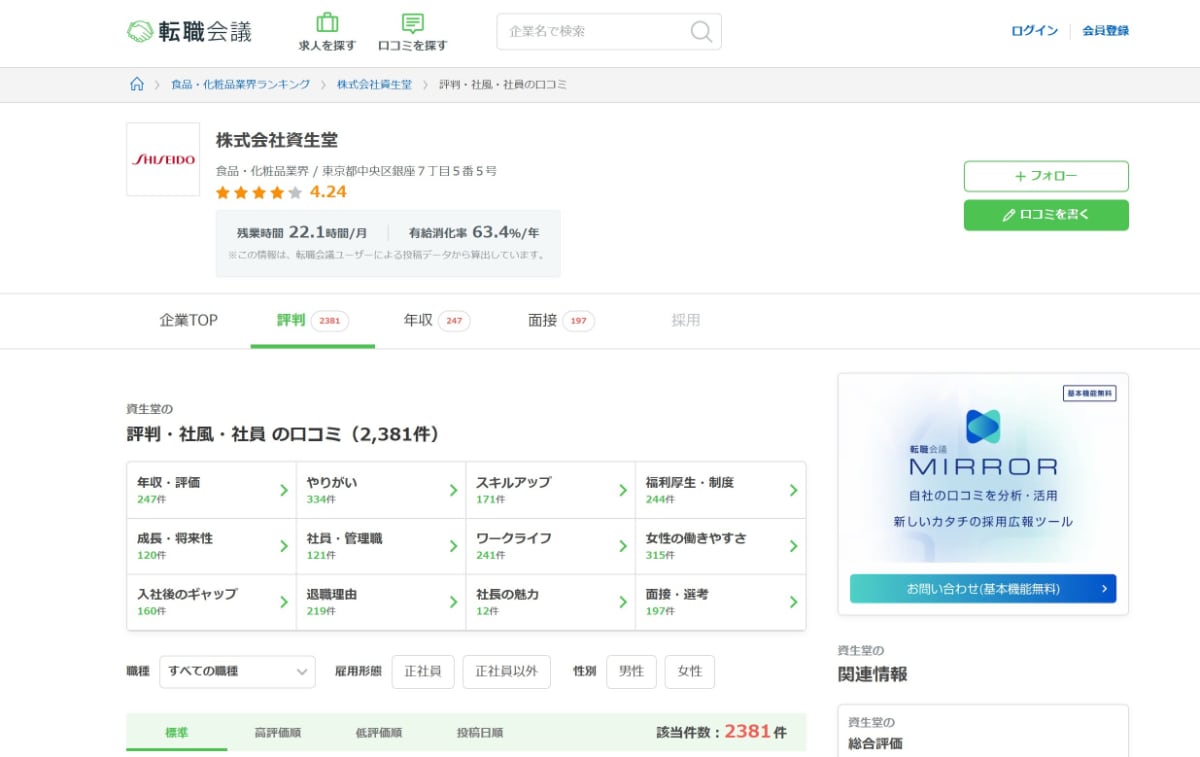Screen dimensions: 1200x757
Task: Click the search magnifier icon
Action: coord(701,32)
